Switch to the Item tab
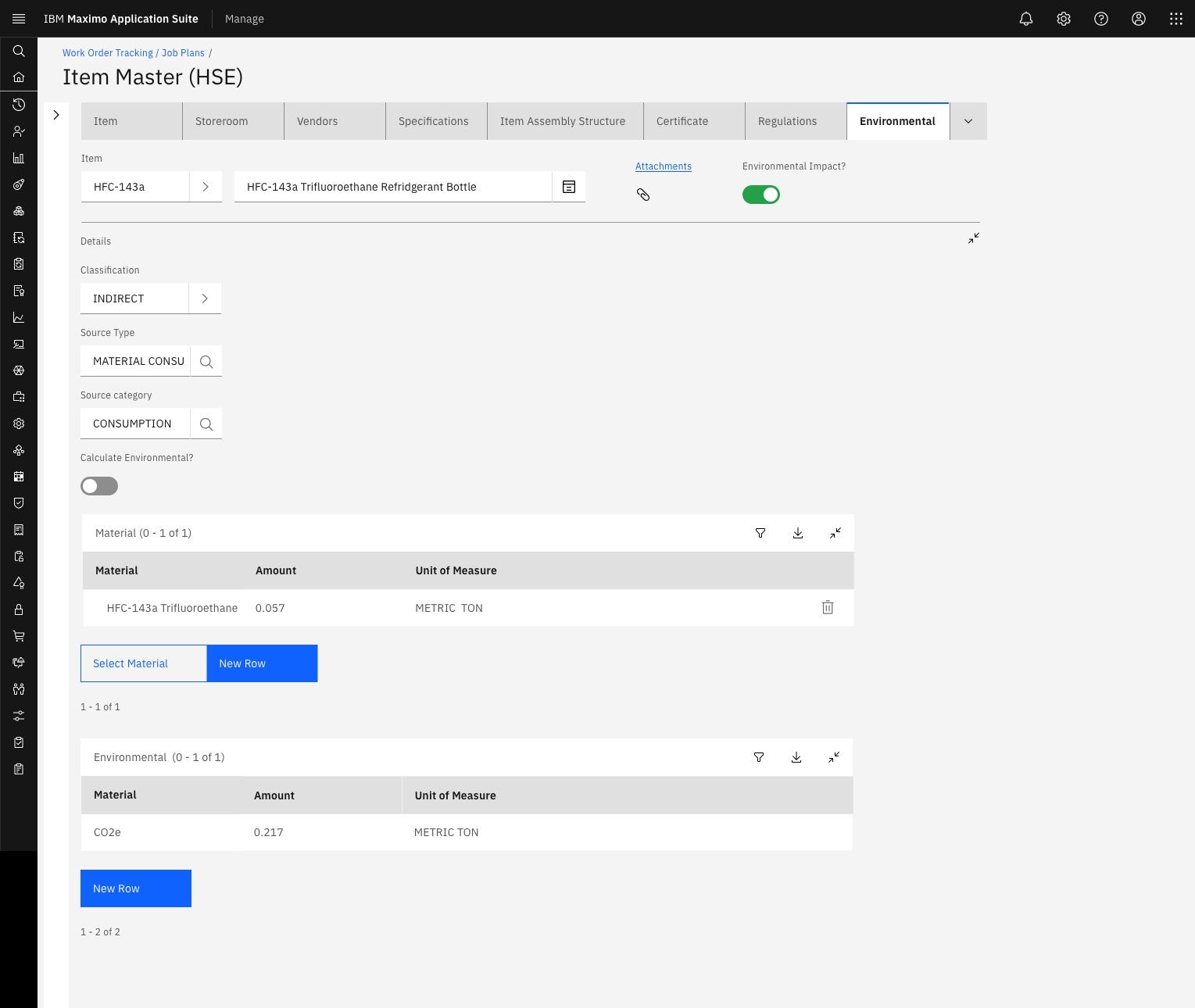This screenshot has width=1195, height=1008. pos(131,121)
